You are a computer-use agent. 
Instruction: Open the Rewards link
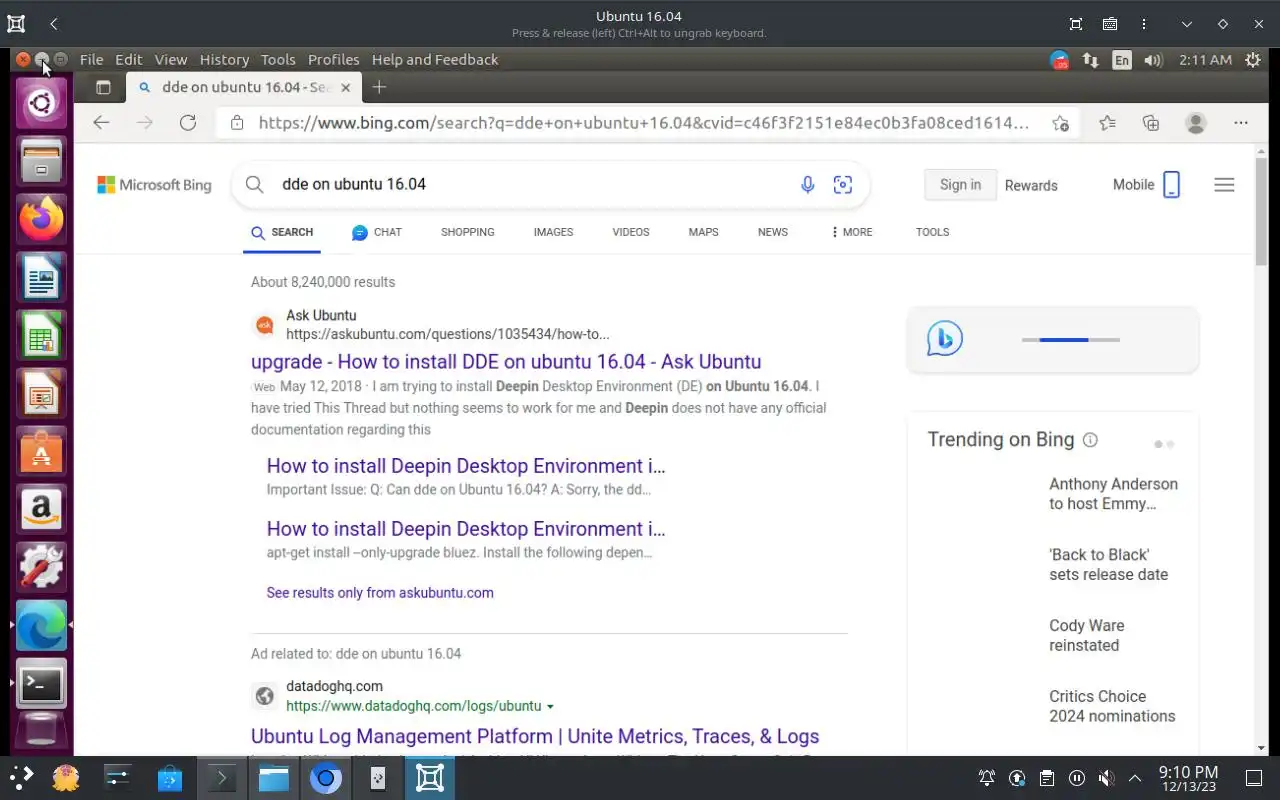pos(1031,185)
